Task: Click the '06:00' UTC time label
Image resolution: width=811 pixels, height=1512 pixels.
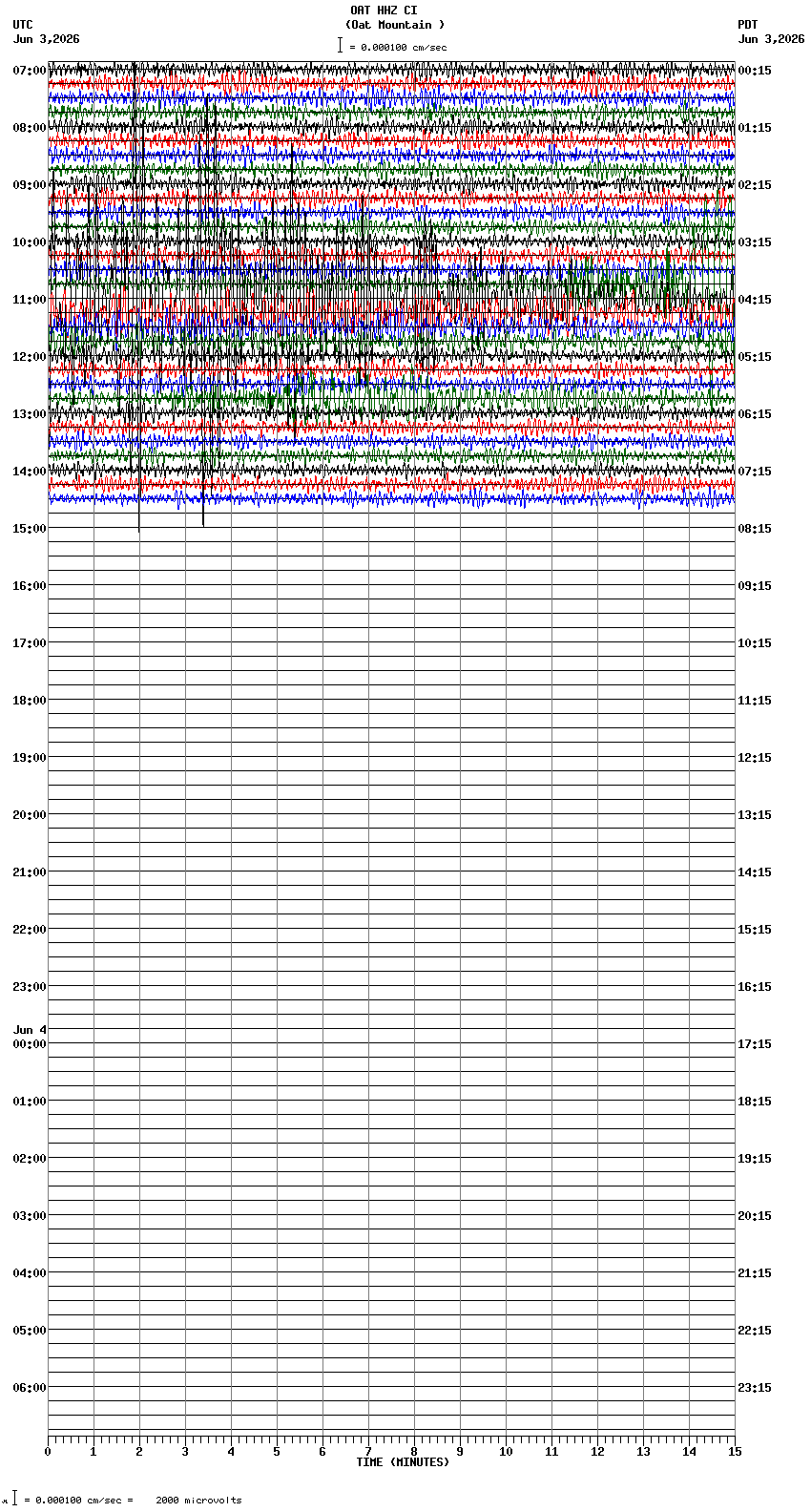Action: [x=30, y=1388]
